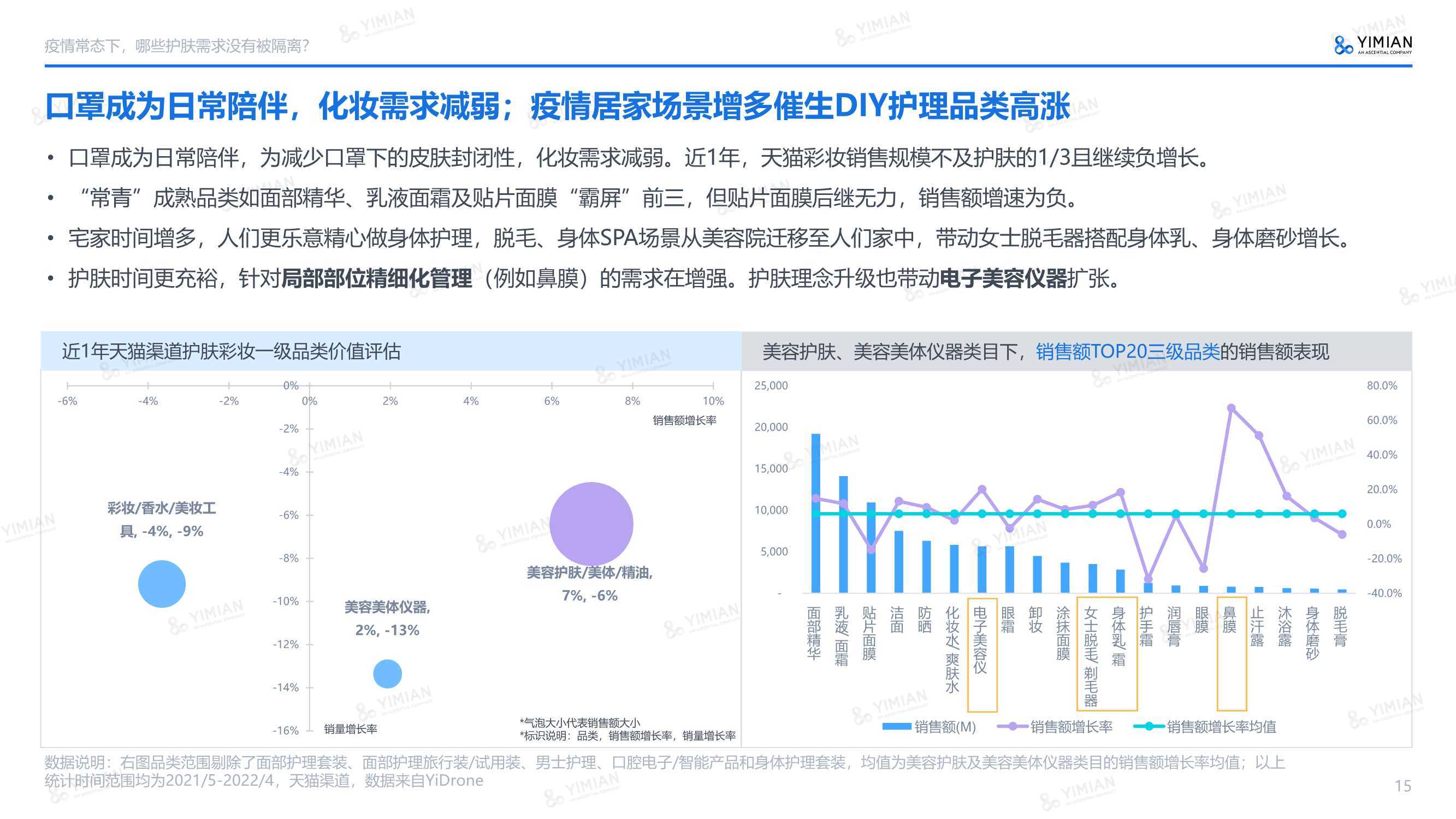This screenshot has height=819, width=1456.
Task: Click the 乳液/面霜 sales bar
Action: coord(843,534)
